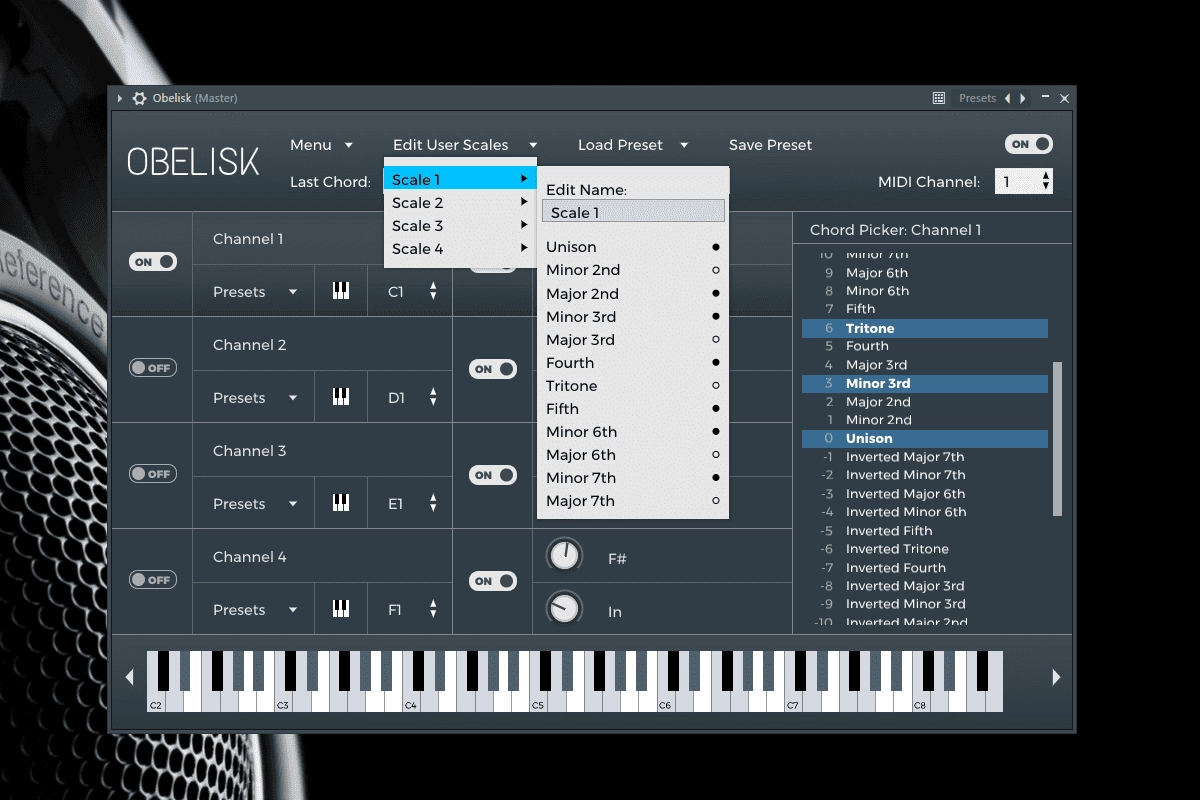
Task: Go to next preset with right arrow
Action: click(x=1022, y=98)
